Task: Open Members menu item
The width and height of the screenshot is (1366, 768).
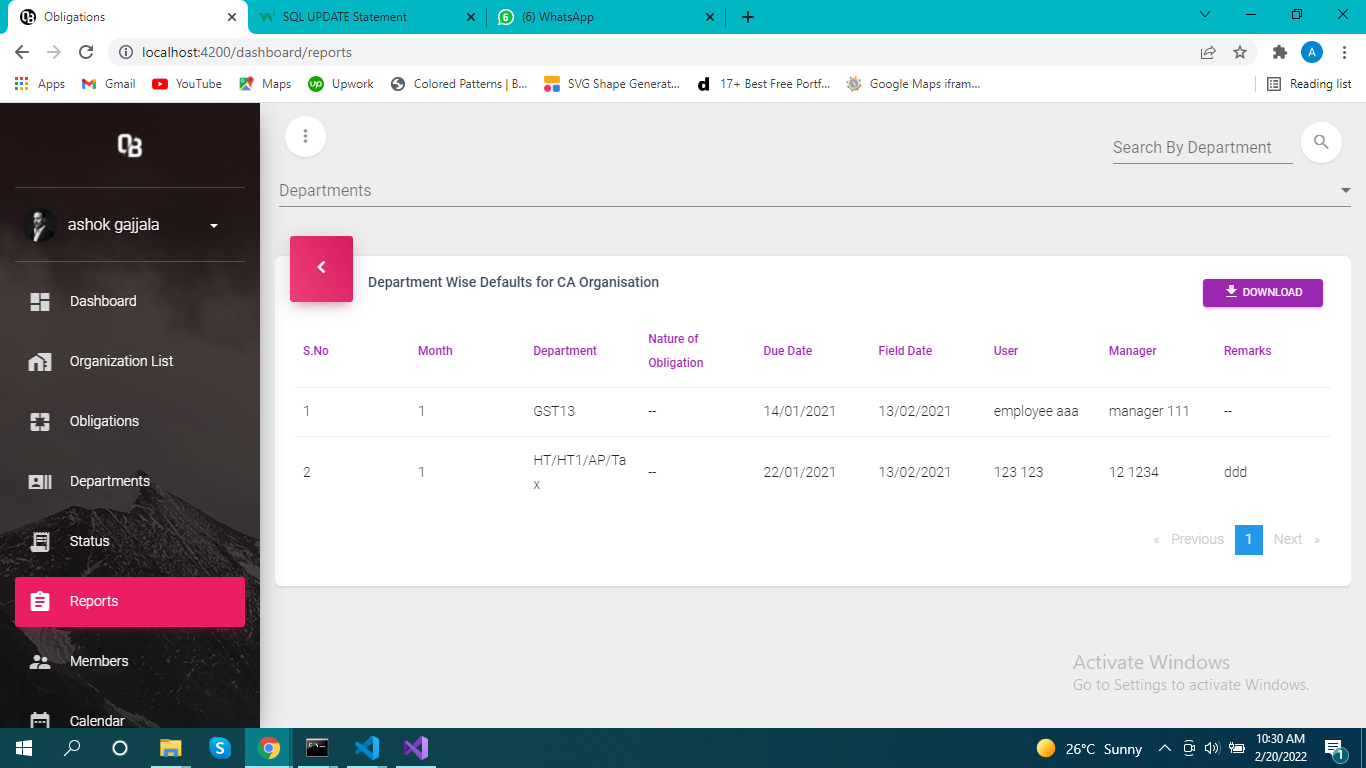Action: [130, 661]
